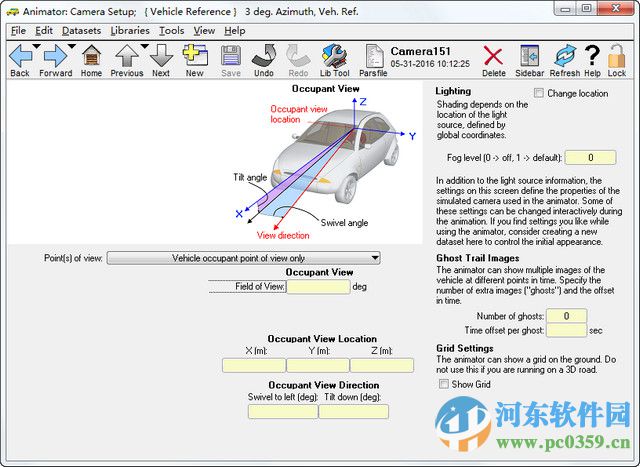Screen dimensions: 640x467
Task: Click the Save disk icon
Action: [231, 56]
